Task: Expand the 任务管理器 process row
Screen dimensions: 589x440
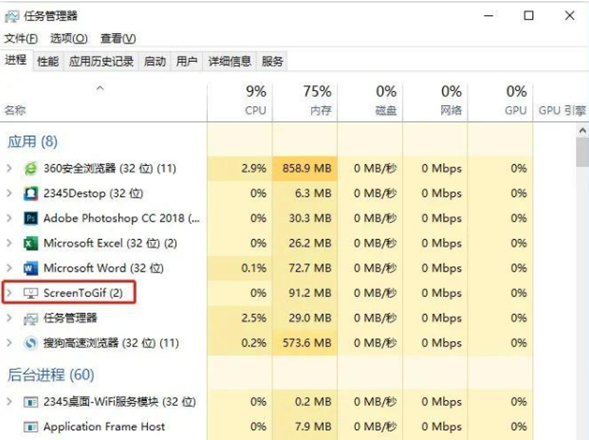Action: (9, 318)
